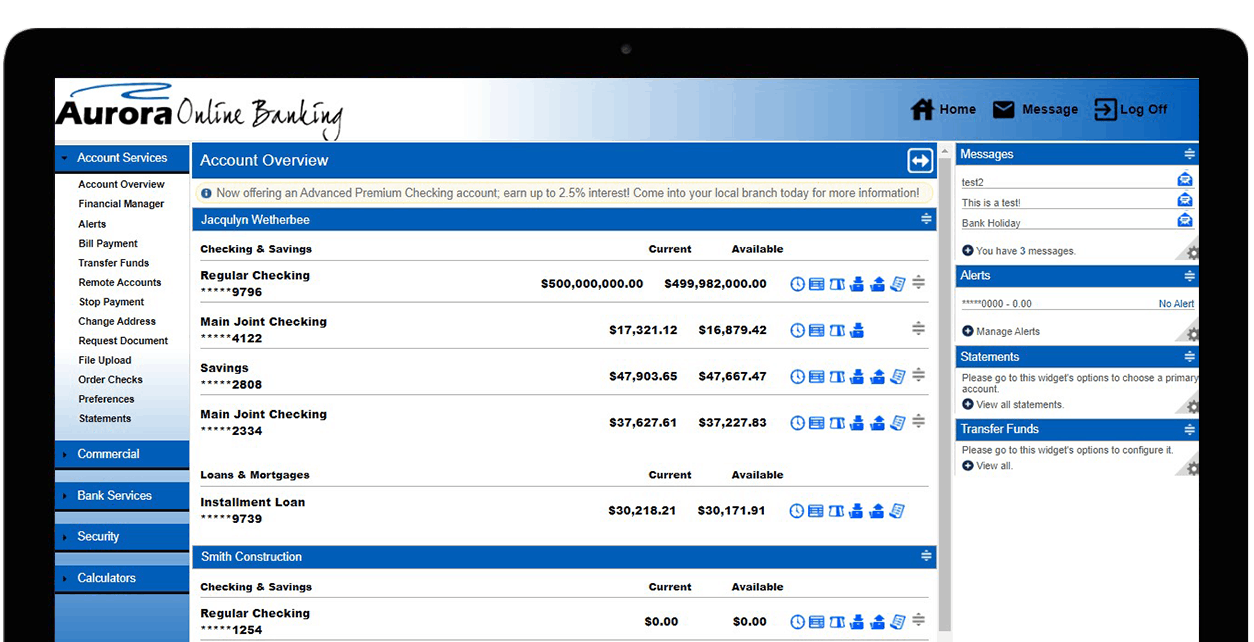Image resolution: width=1254 pixels, height=642 pixels.
Task: Open Request Document from the sidebar
Action: 124,341
